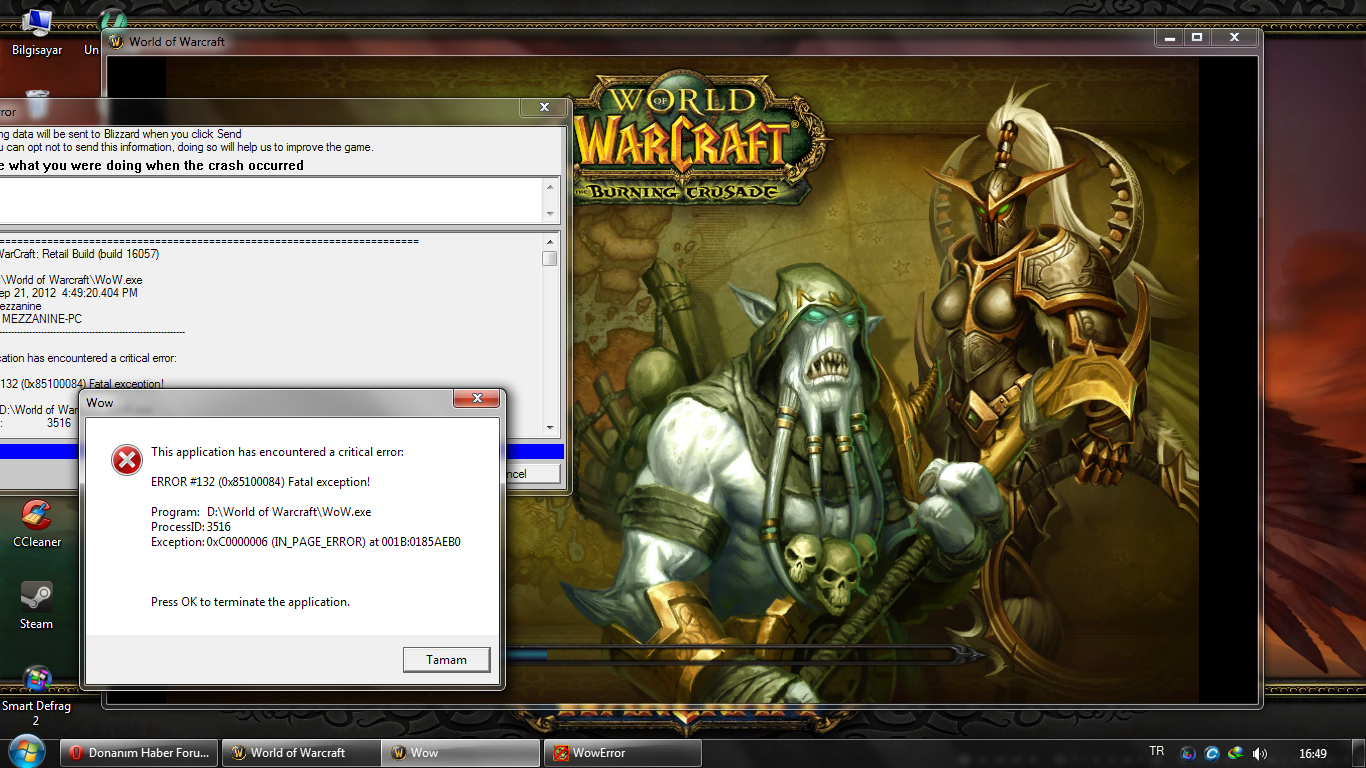Switch to the Wow taskbar button
Image resolution: width=1366 pixels, height=768 pixels.
click(461, 753)
